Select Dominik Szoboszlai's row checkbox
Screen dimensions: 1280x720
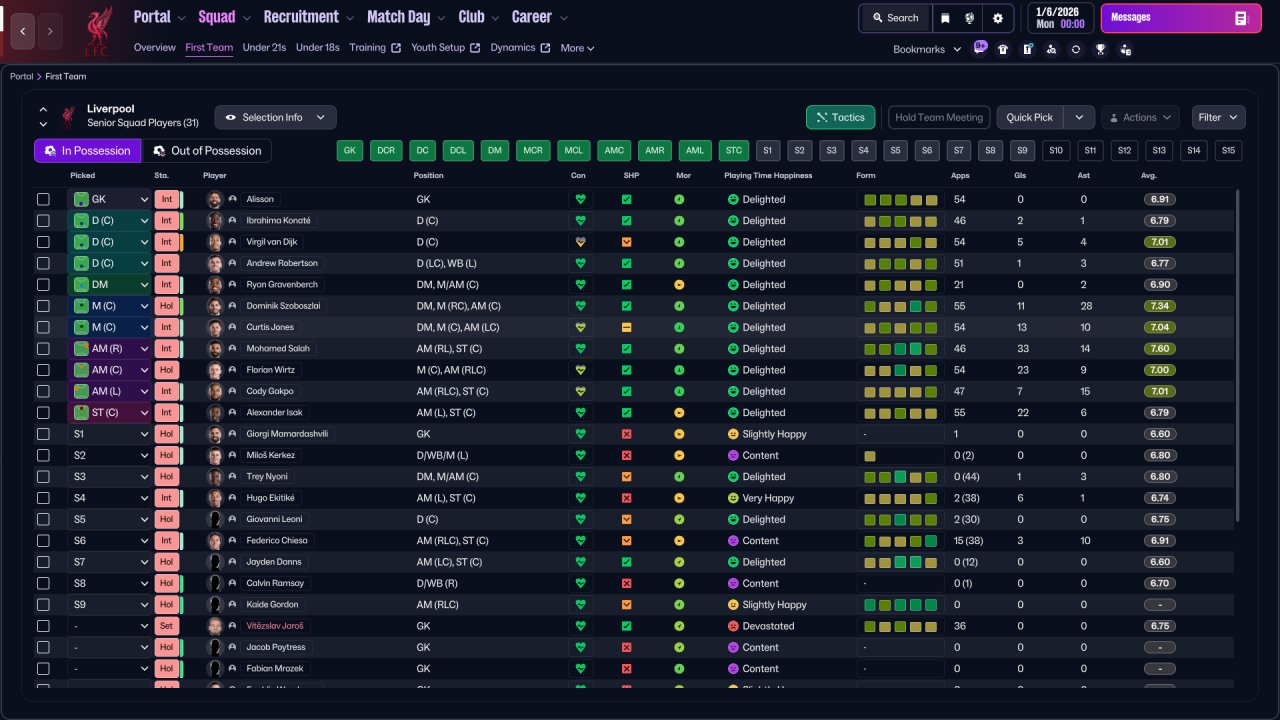[x=43, y=306]
